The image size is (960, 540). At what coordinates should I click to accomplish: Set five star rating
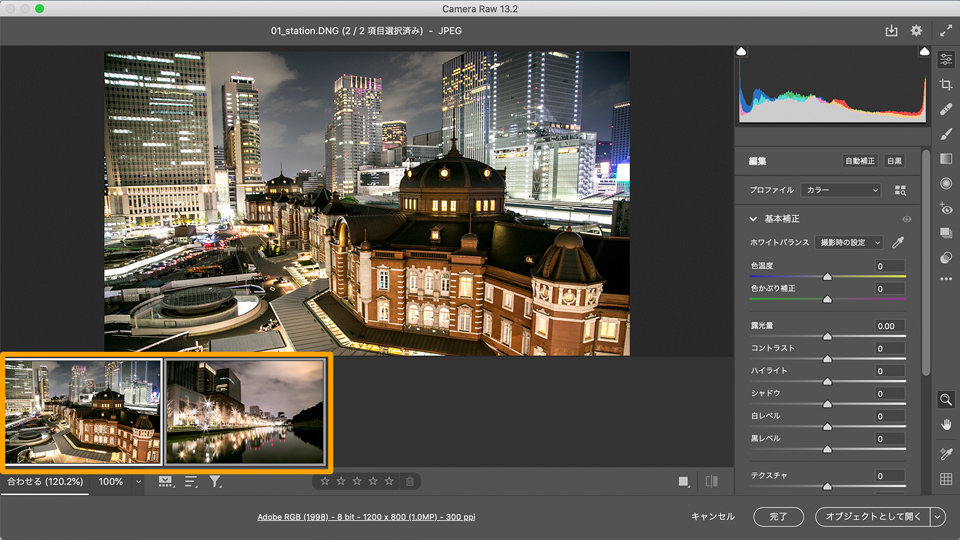click(x=389, y=481)
